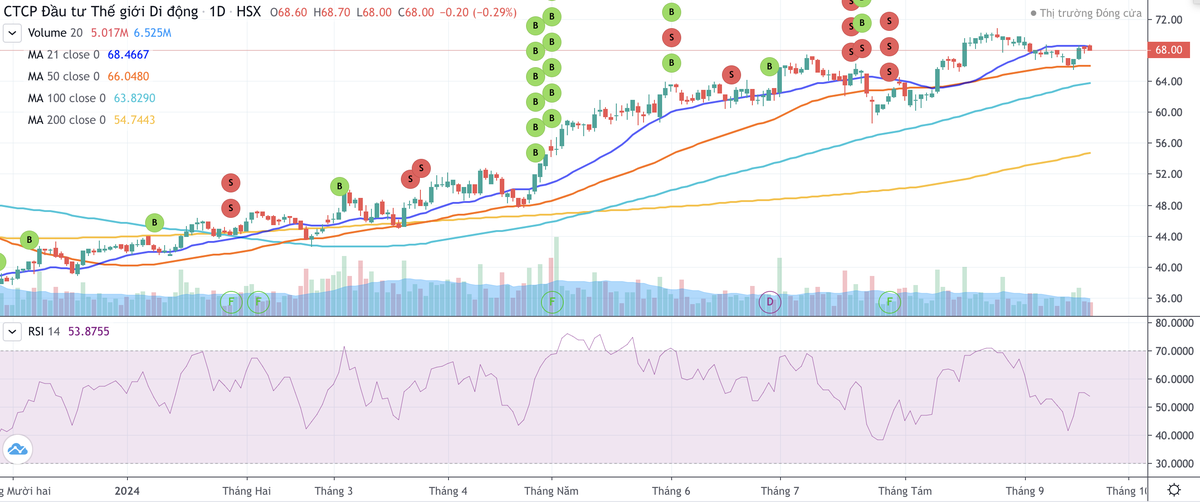Click the red 68.00 current price label
This screenshot has height=502, width=1200.
[1167, 50]
